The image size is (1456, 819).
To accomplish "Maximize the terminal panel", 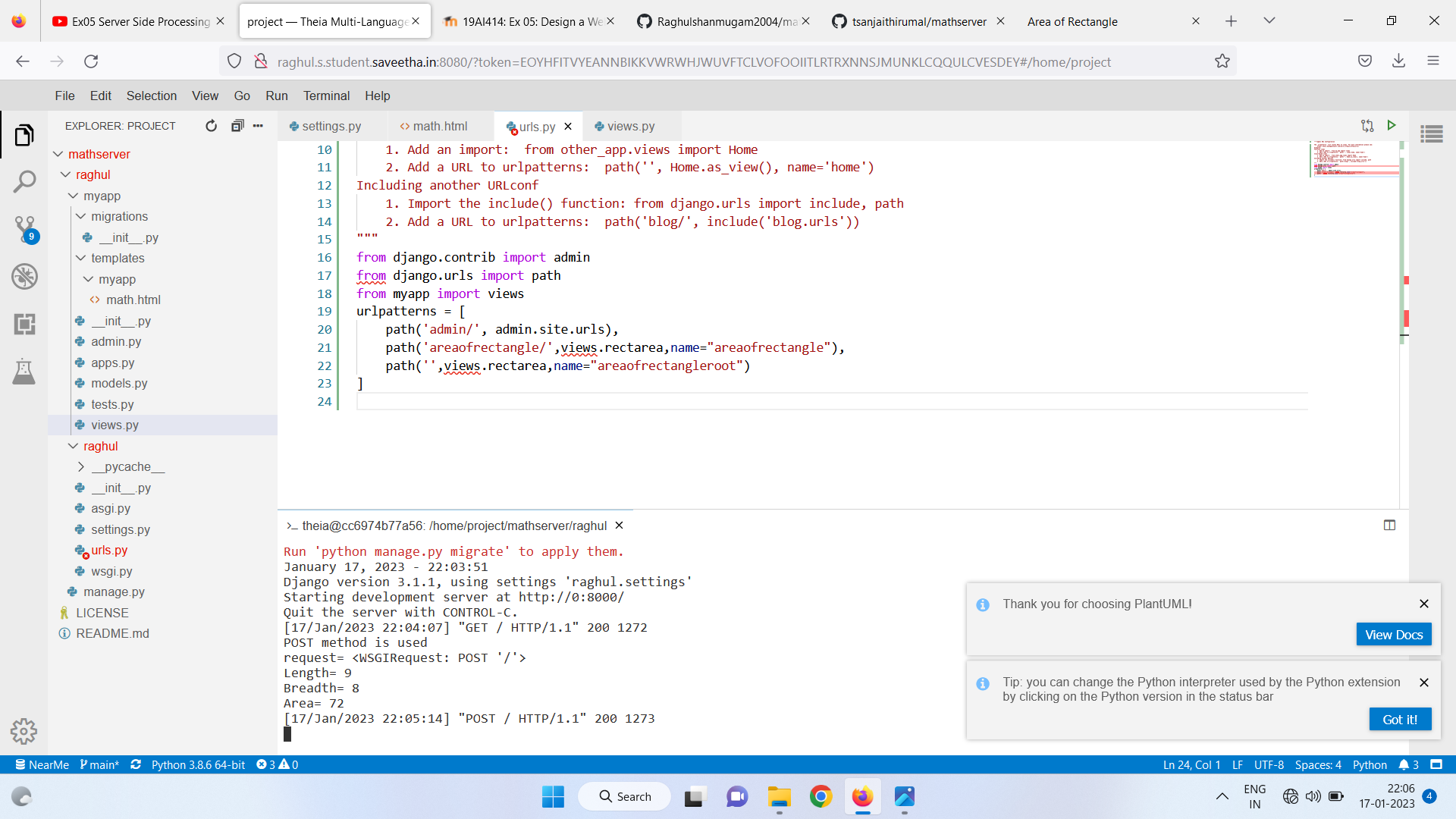I will tap(1389, 525).
